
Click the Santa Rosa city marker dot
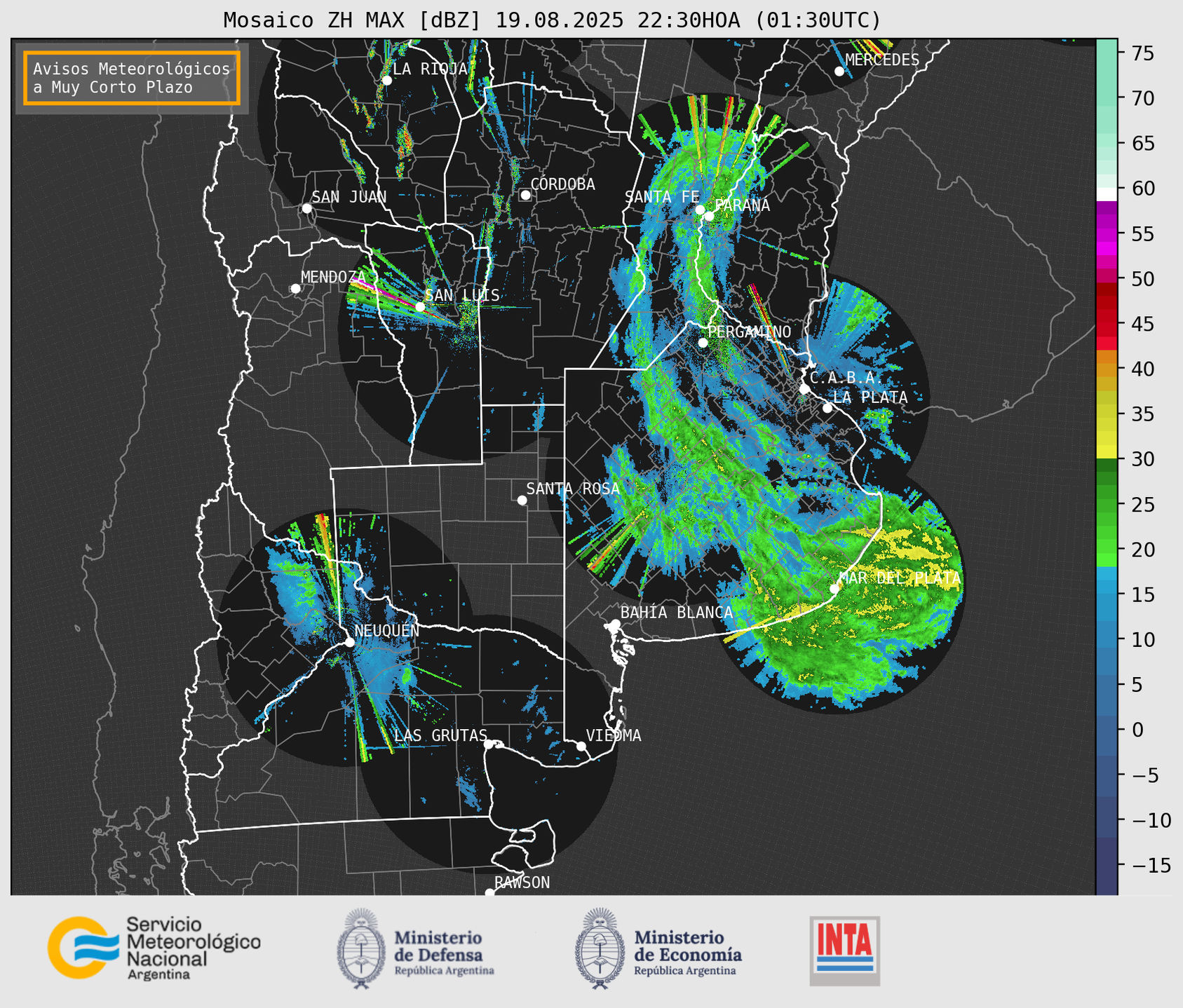522,500
